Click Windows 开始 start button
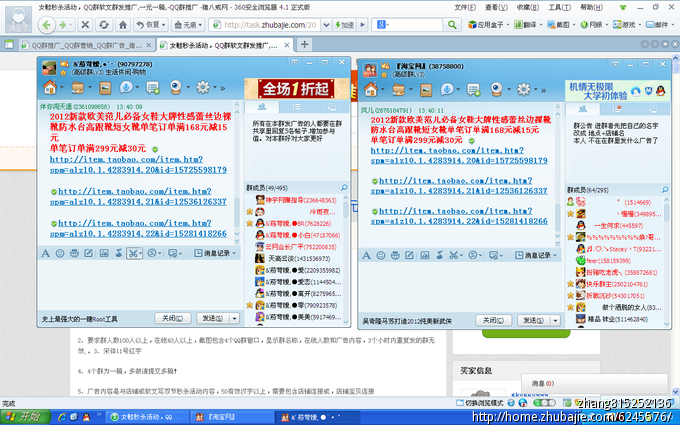680x425 pixels. (26, 417)
